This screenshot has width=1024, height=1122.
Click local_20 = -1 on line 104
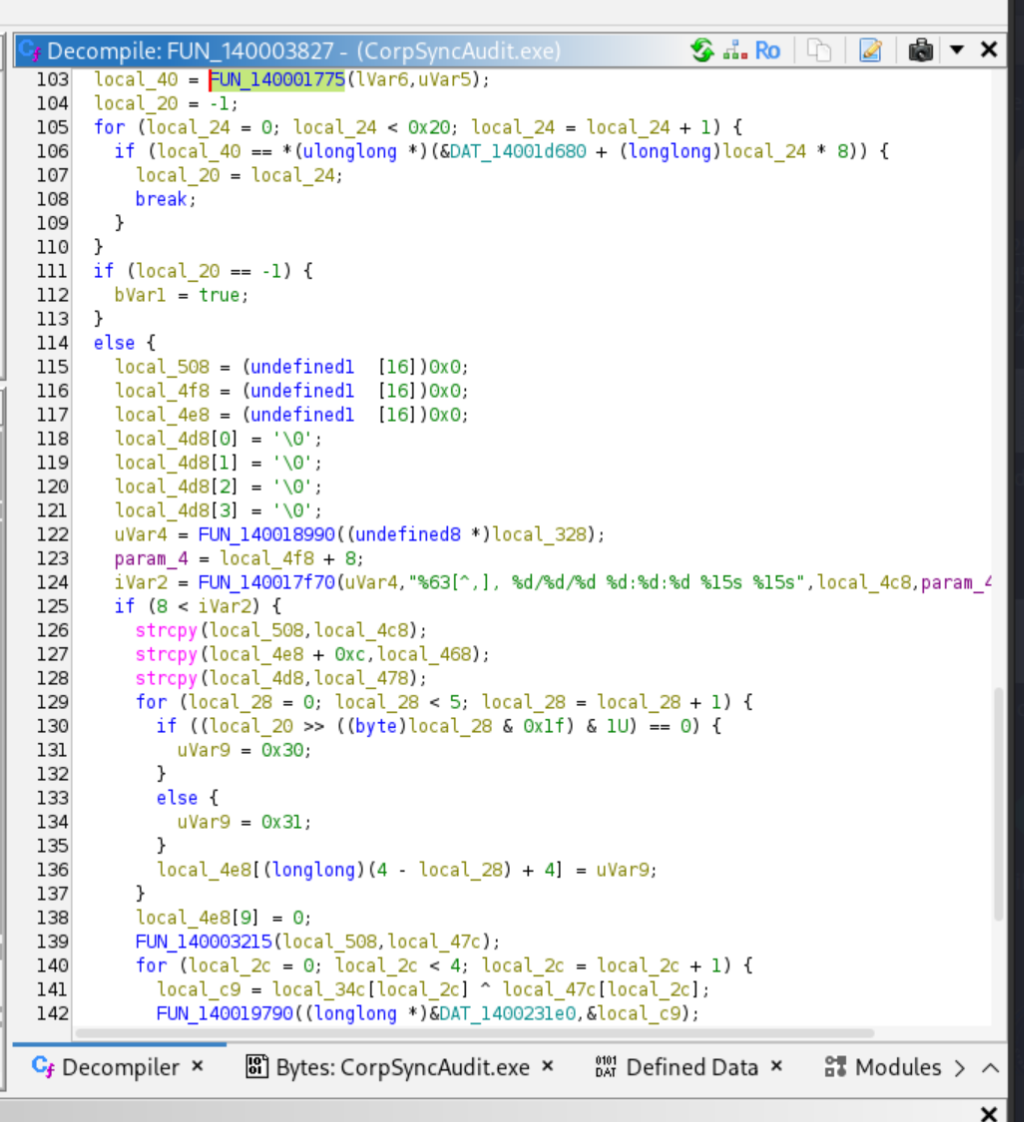tap(165, 103)
